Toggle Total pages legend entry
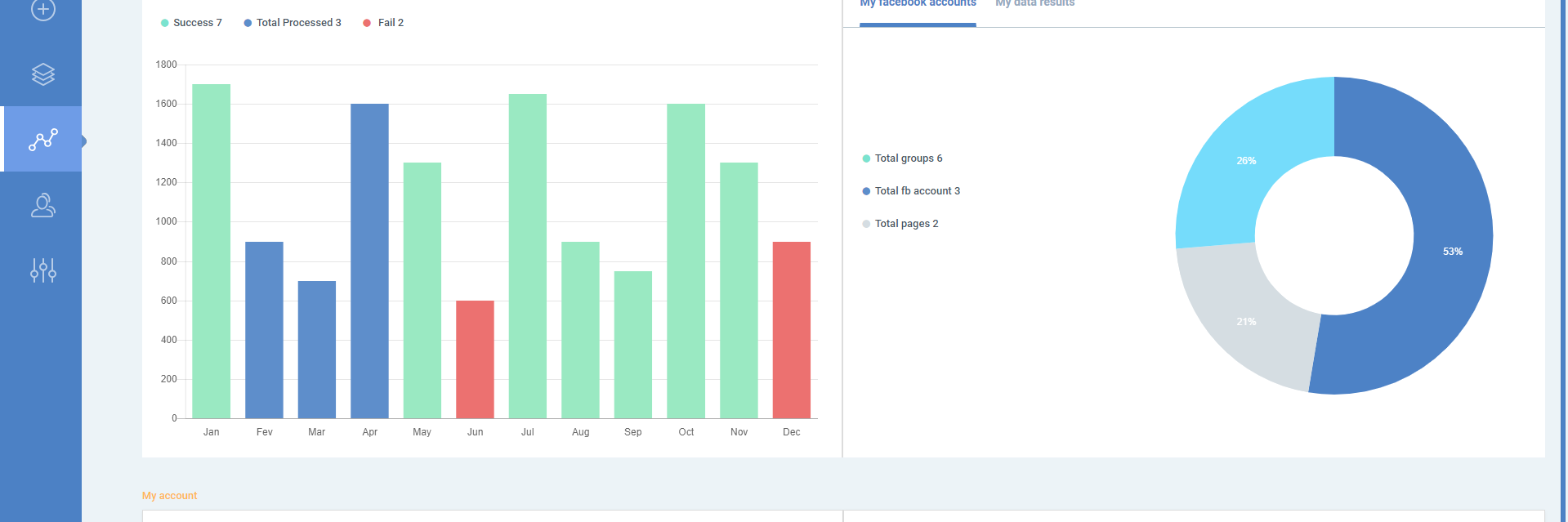 (900, 224)
